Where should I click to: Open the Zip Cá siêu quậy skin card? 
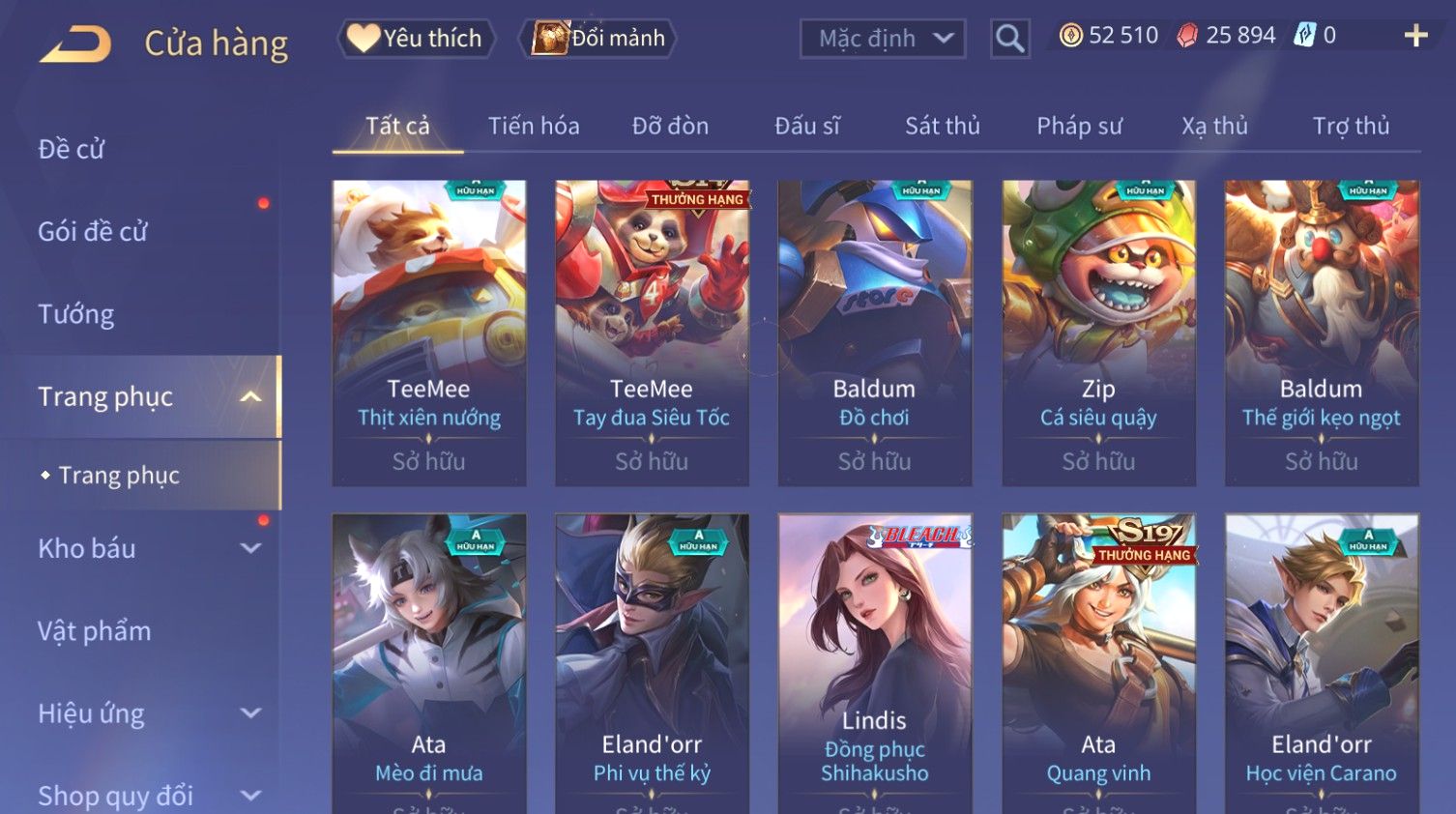[x=1098, y=334]
